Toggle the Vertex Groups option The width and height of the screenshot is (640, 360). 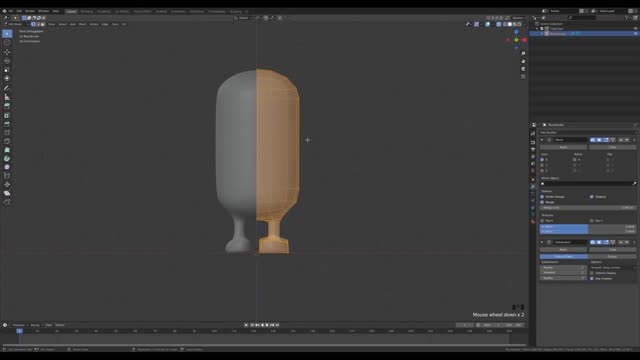542,197
